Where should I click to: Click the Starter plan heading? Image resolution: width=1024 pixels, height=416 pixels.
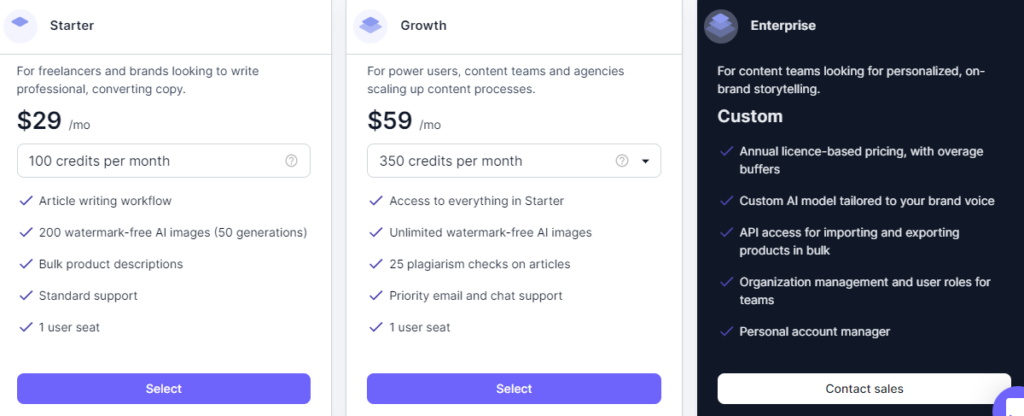pos(72,25)
